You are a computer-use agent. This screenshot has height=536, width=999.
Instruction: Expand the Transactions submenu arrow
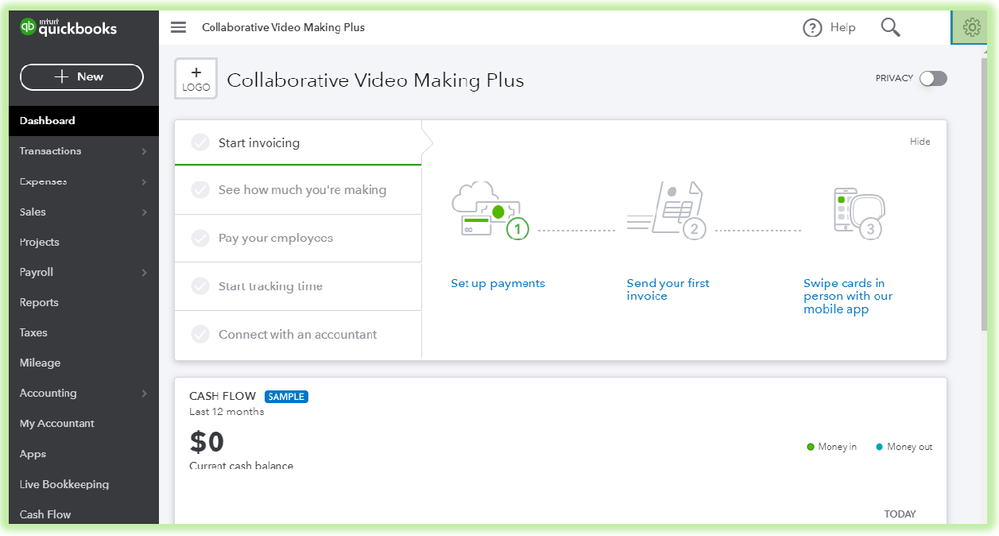[144, 151]
